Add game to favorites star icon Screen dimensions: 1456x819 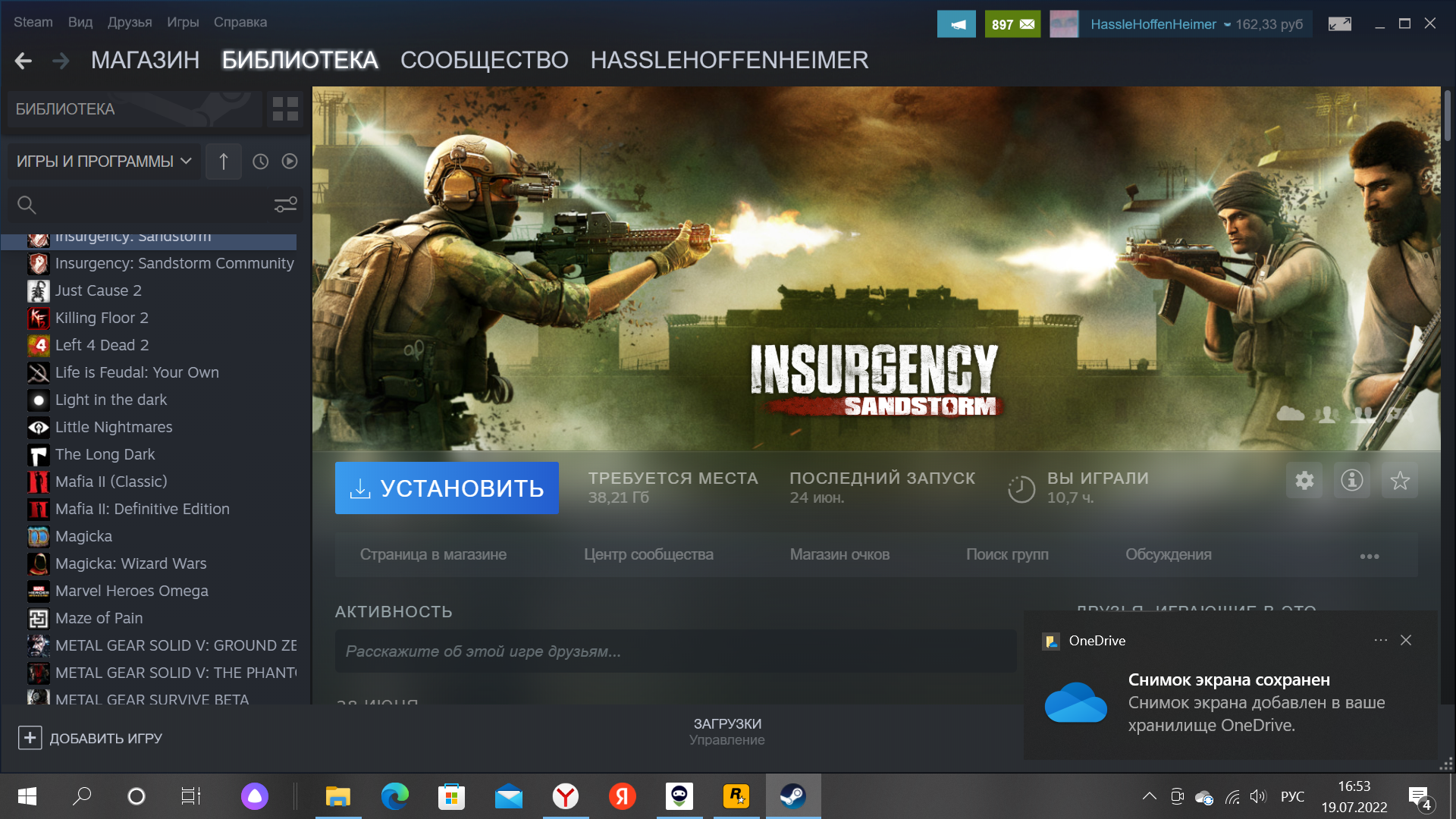[1400, 480]
